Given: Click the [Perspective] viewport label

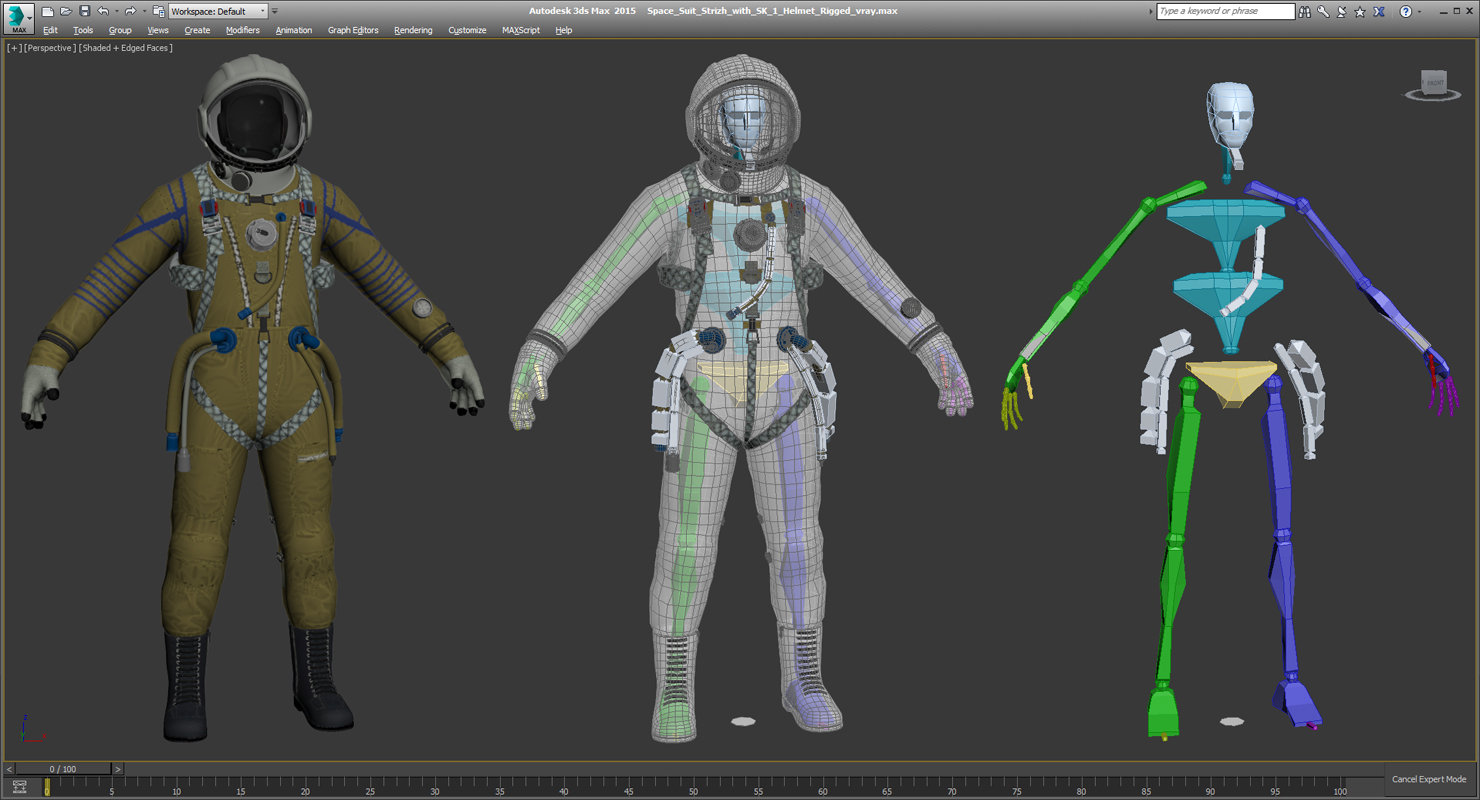Looking at the screenshot, I should coord(50,48).
